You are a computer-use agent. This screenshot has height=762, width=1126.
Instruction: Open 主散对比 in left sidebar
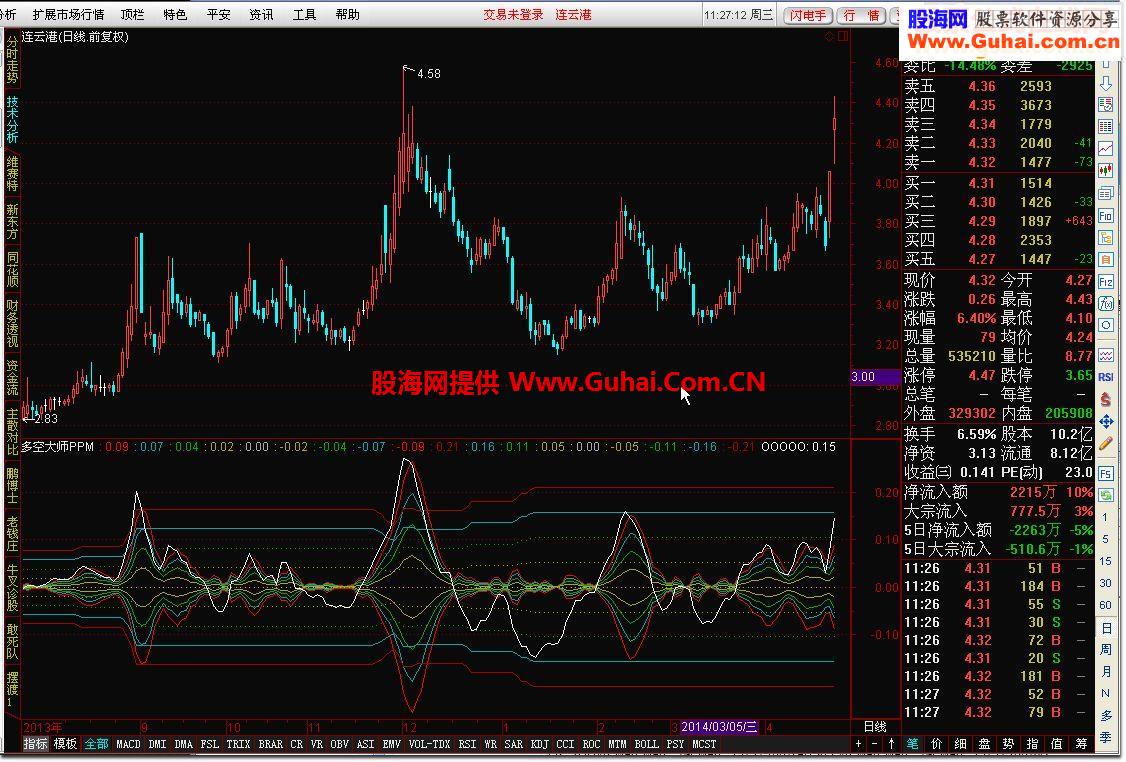tap(12, 432)
